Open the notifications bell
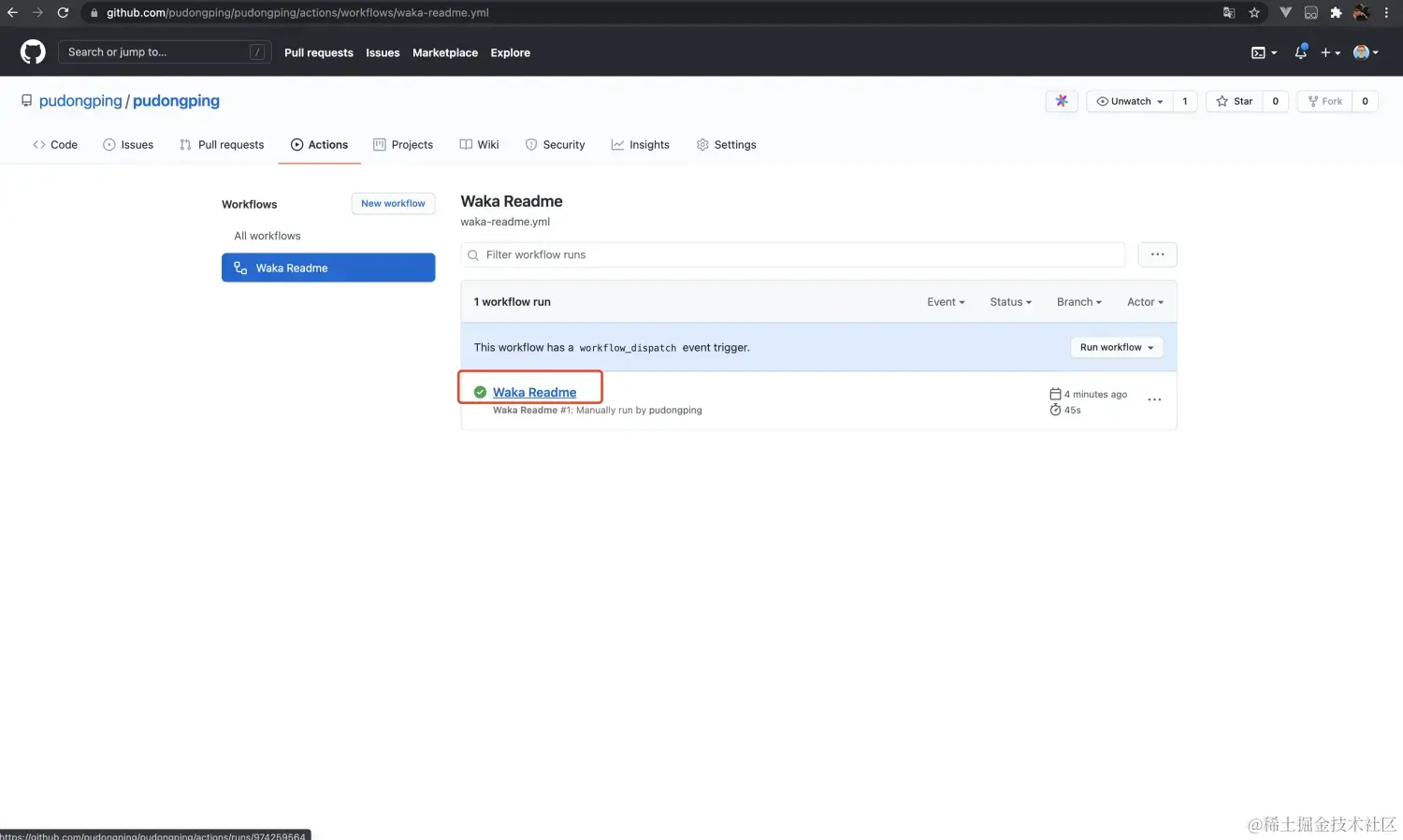 coord(1300,52)
